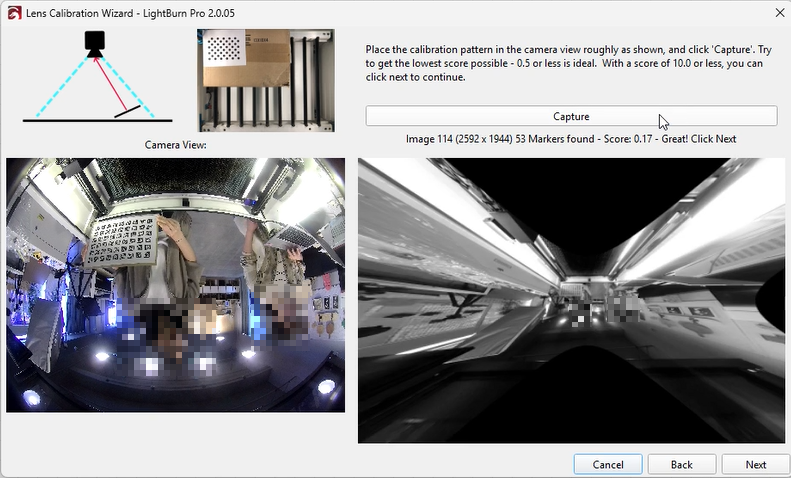Viewport: 791px width, 478px height.
Task: Click the Capture button
Action: (571, 116)
